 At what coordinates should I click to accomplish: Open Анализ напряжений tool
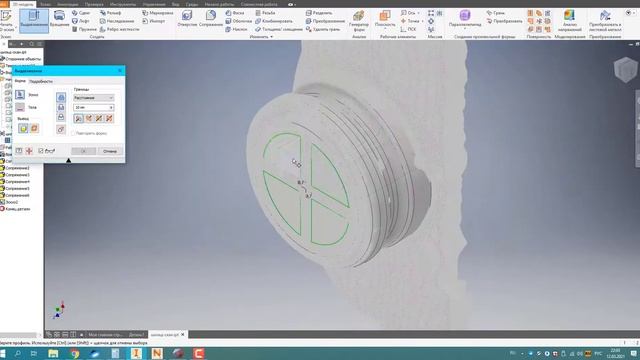point(569,21)
